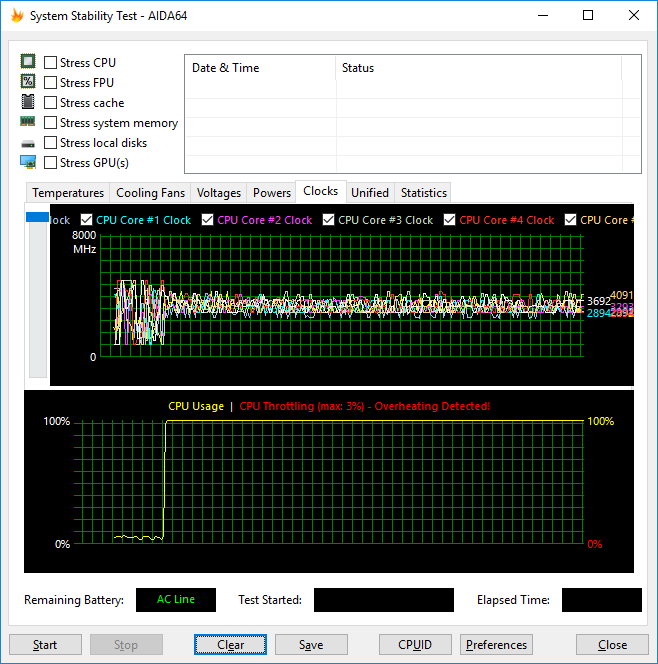
Task: Click the CPU chip icon beside Stress CPU
Action: pos(28,62)
